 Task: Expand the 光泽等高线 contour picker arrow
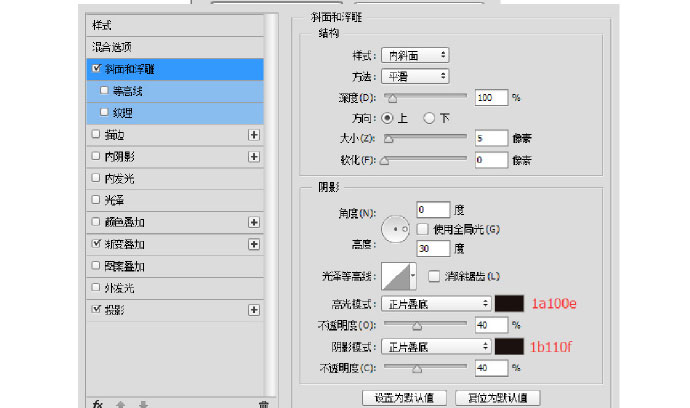(413, 276)
